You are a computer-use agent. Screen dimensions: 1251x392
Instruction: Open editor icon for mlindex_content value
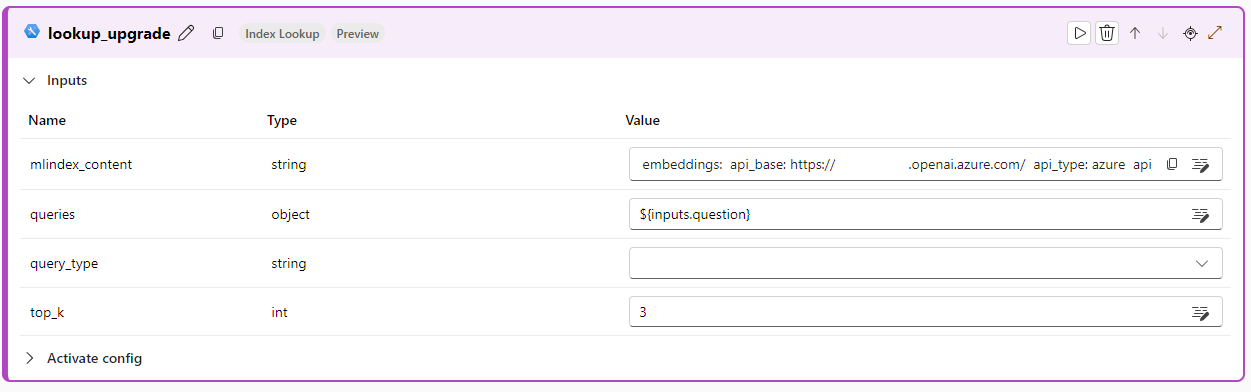click(x=1201, y=165)
